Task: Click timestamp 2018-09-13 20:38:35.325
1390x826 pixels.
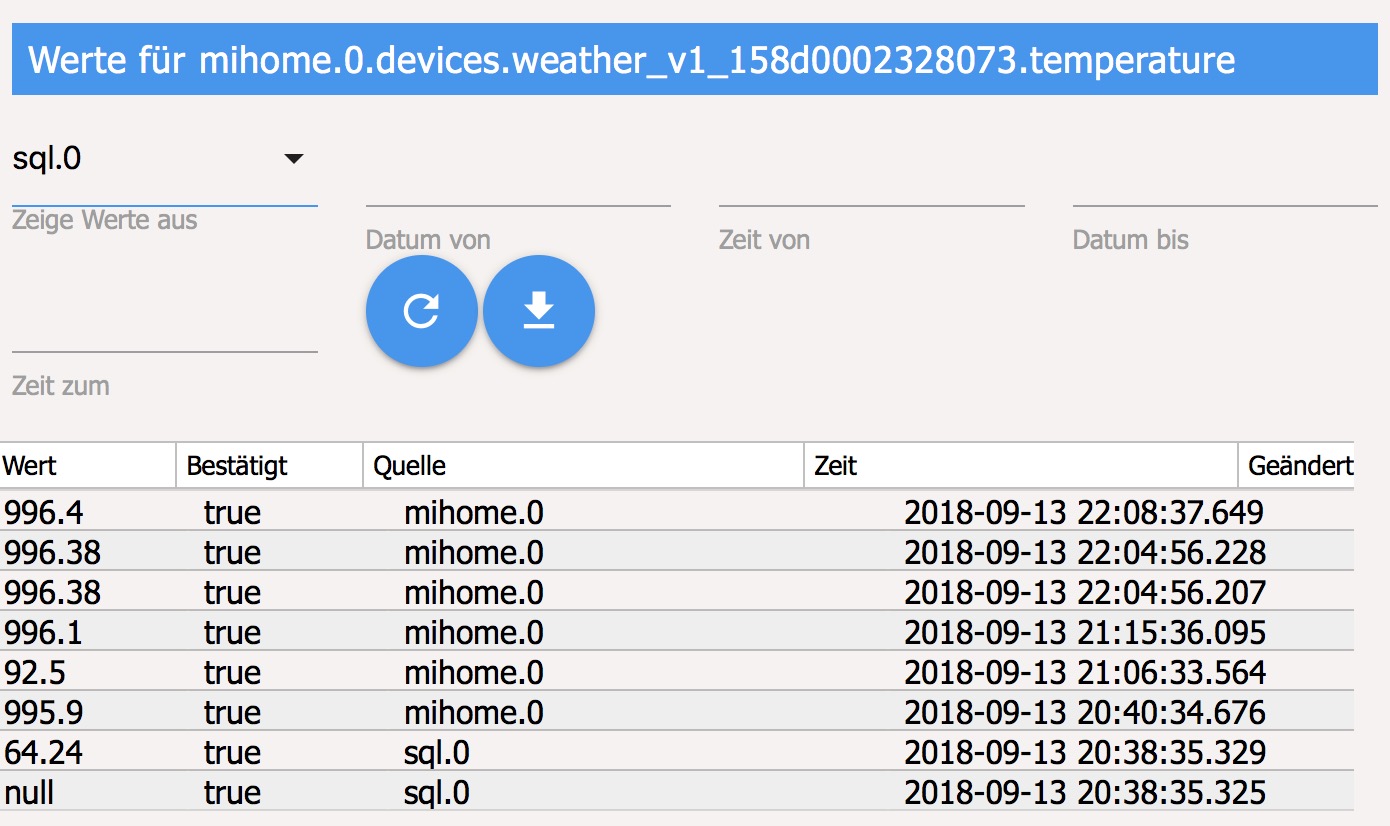Action: [x=1085, y=792]
